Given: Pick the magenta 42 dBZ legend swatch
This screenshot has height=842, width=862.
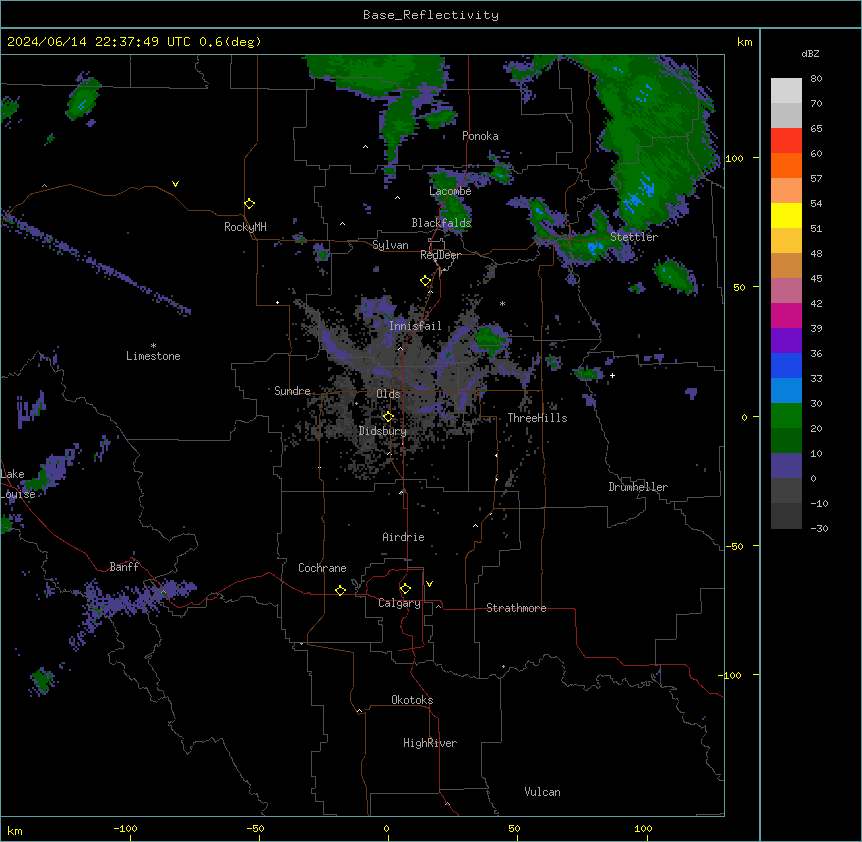Looking at the screenshot, I should tap(786, 315).
